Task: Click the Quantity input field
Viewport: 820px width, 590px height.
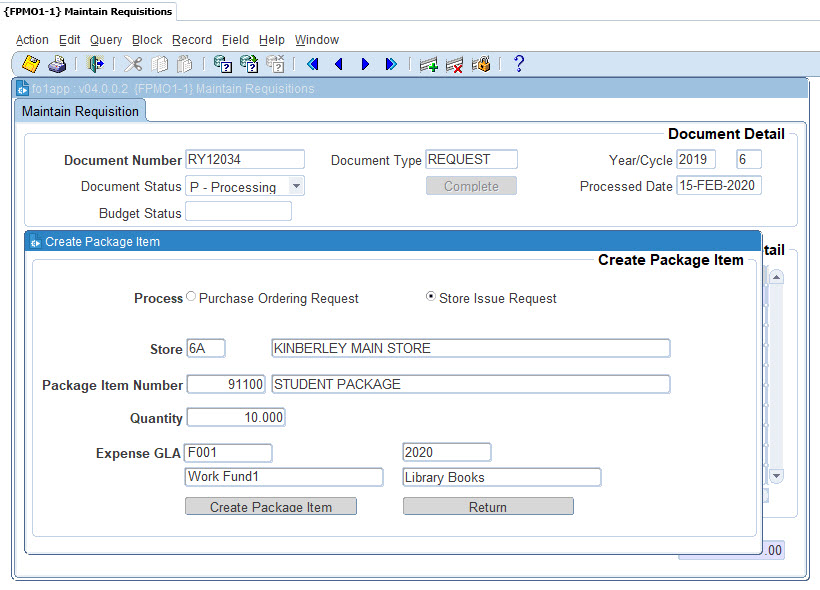Action: (236, 417)
